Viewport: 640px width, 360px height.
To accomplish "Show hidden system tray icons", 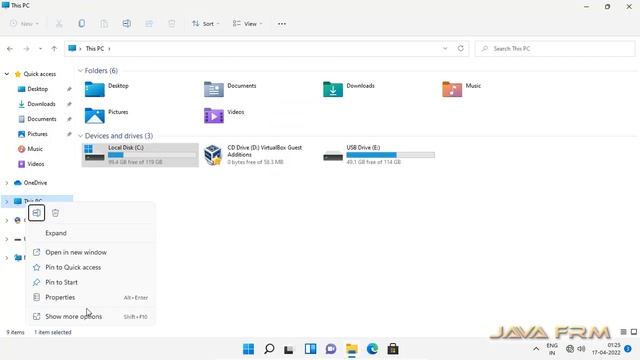I will 536,349.
